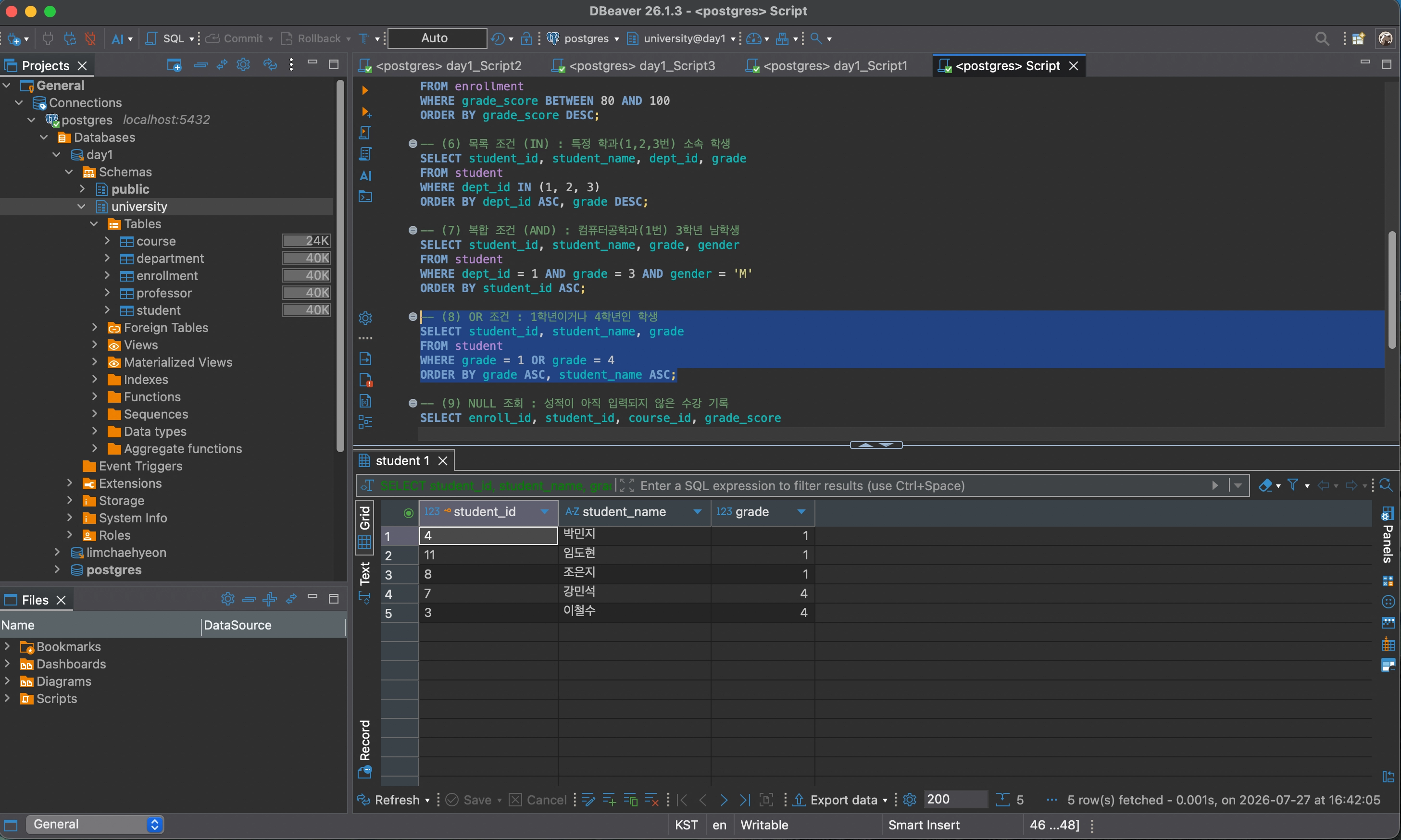Duplicate current row icon in results toolbar

630,800
